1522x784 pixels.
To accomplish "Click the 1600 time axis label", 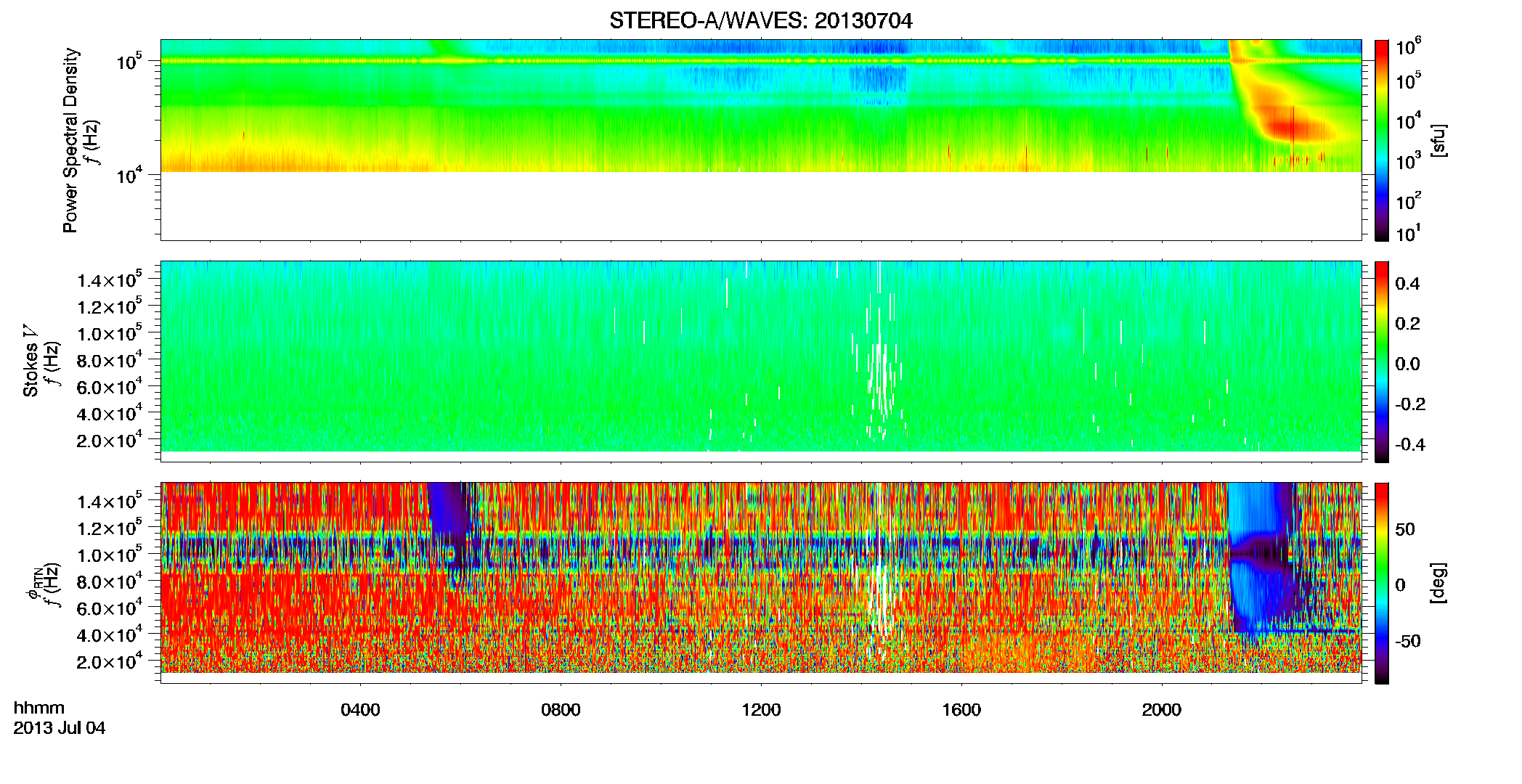I will click(961, 709).
